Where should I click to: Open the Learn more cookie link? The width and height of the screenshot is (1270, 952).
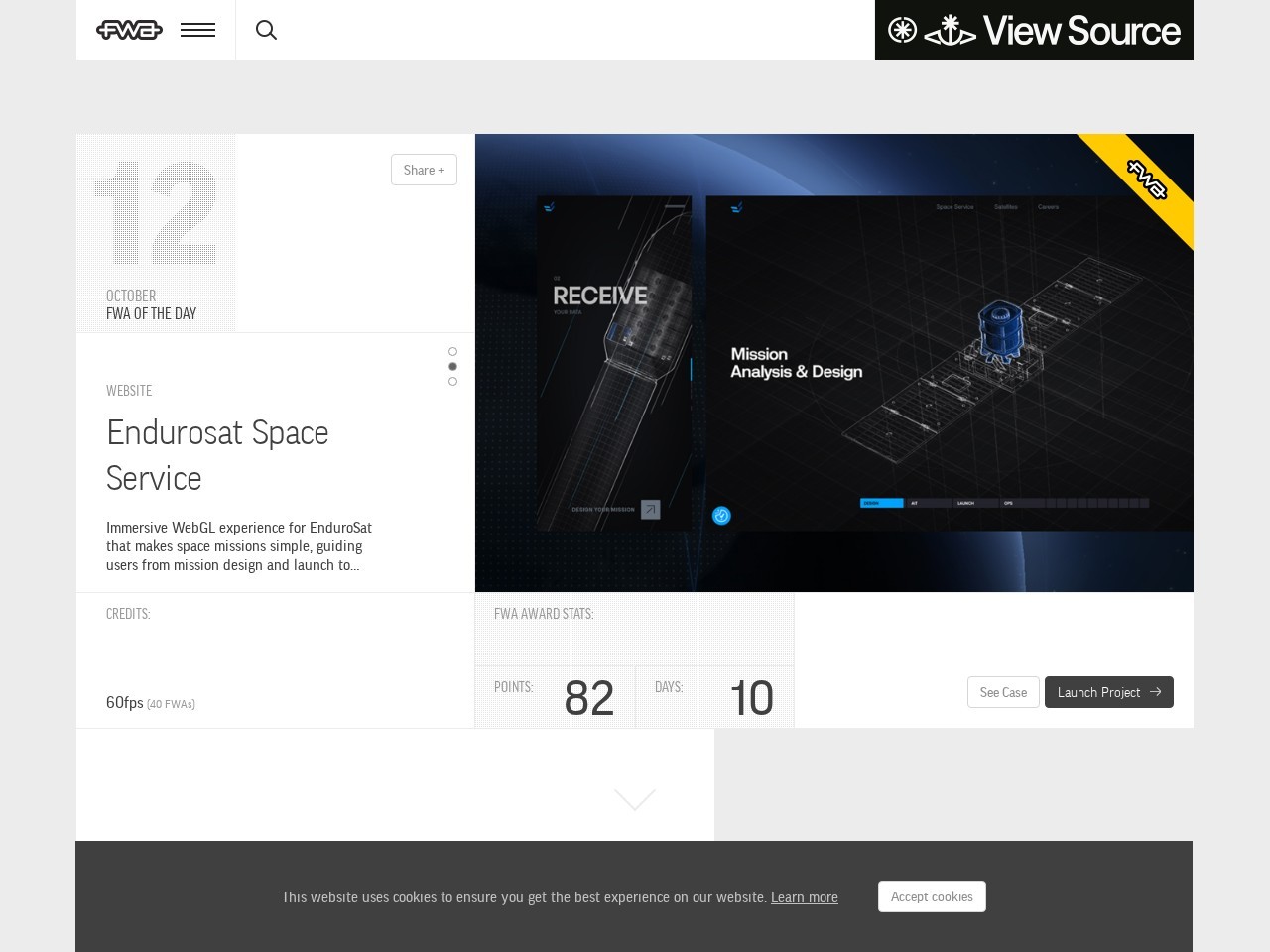pyautogui.click(x=805, y=897)
